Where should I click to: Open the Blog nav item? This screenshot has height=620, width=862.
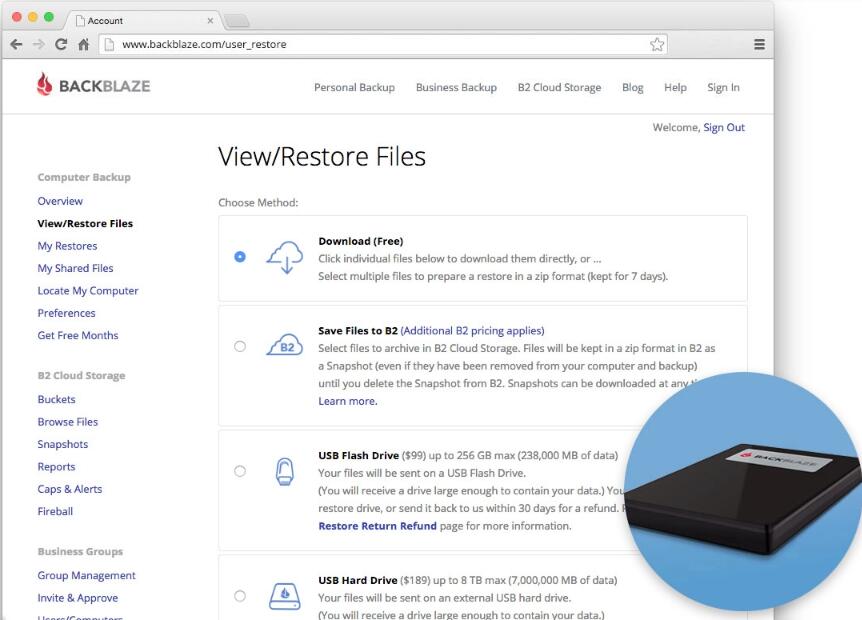633,87
